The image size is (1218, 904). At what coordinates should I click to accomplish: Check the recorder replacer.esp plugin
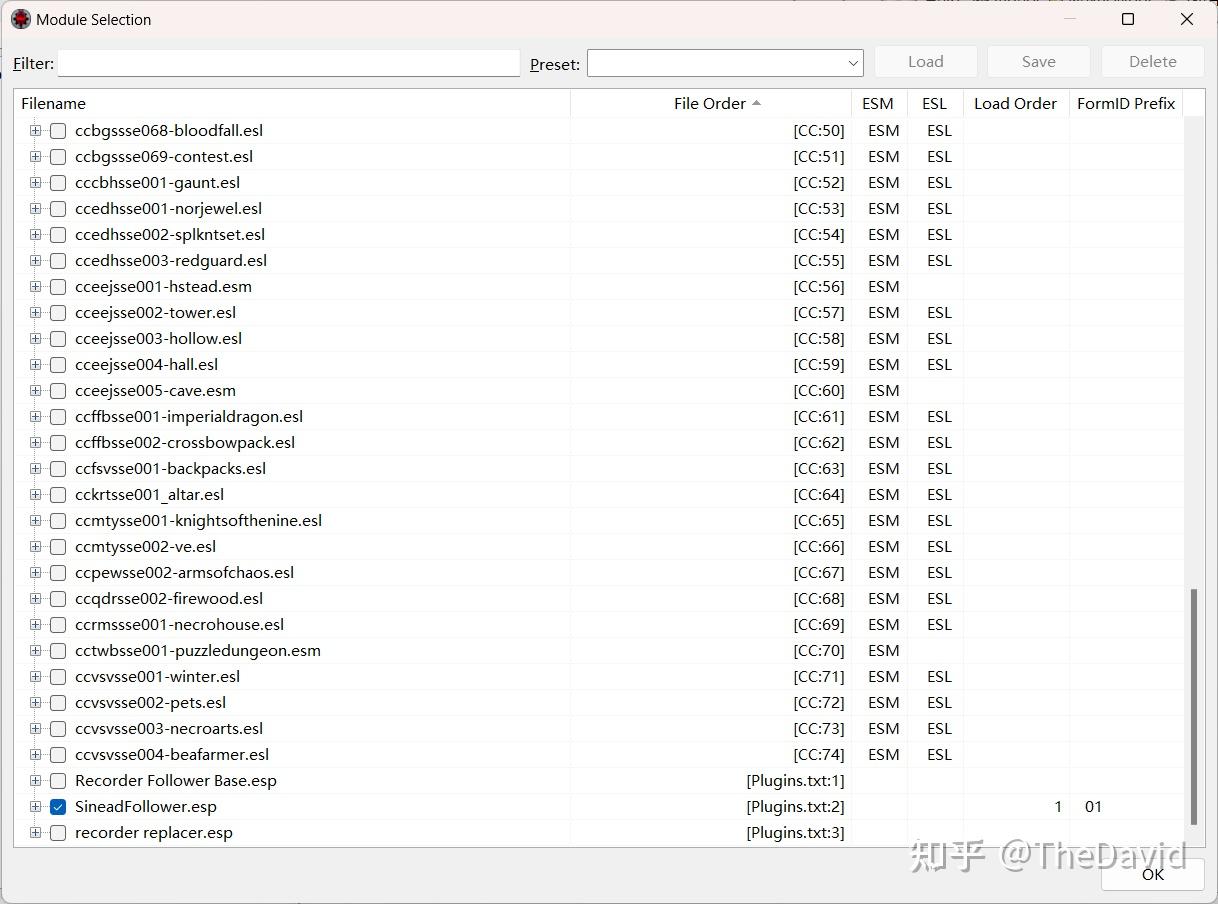click(58, 832)
